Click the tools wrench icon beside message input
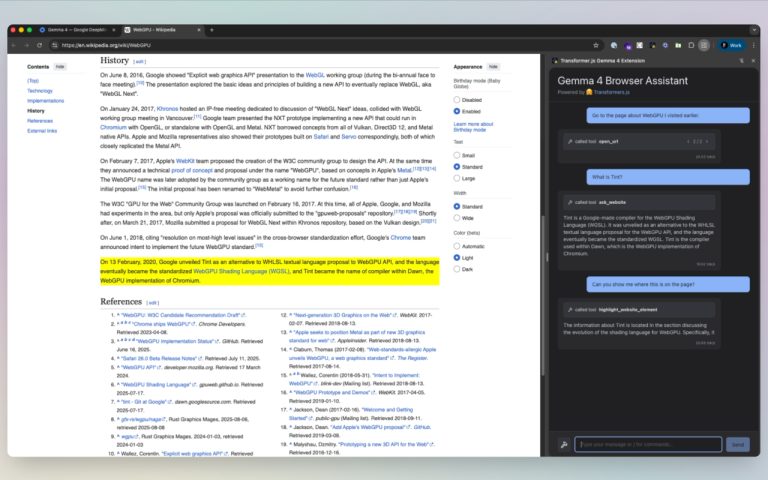This screenshot has width=768, height=480. click(x=564, y=444)
